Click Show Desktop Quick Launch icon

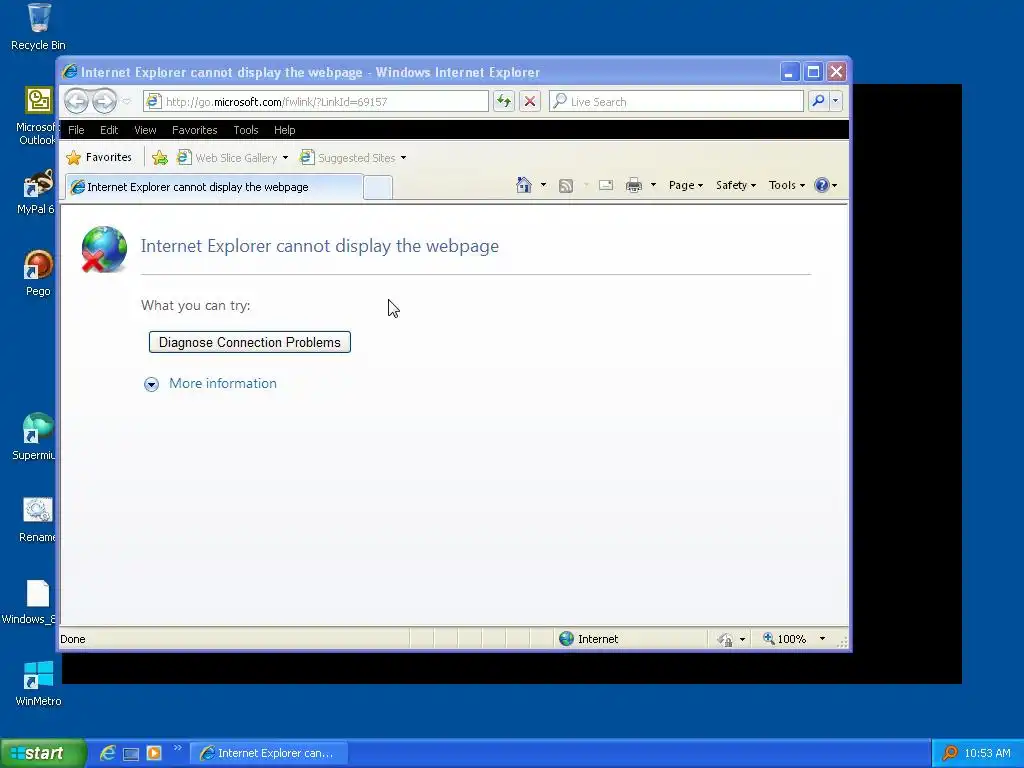(131, 754)
